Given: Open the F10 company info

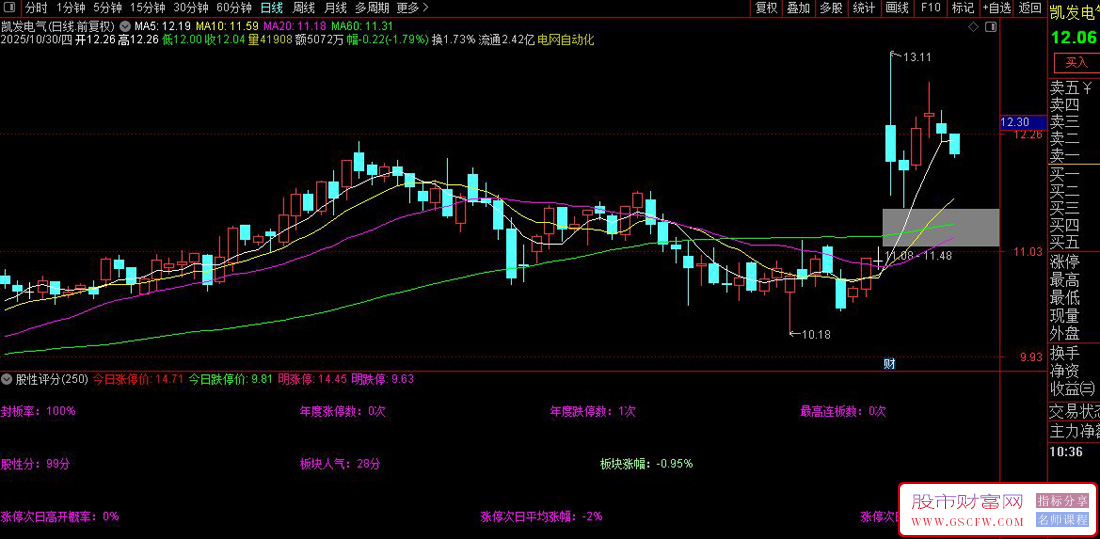Looking at the screenshot, I should pyautogui.click(x=931, y=8).
